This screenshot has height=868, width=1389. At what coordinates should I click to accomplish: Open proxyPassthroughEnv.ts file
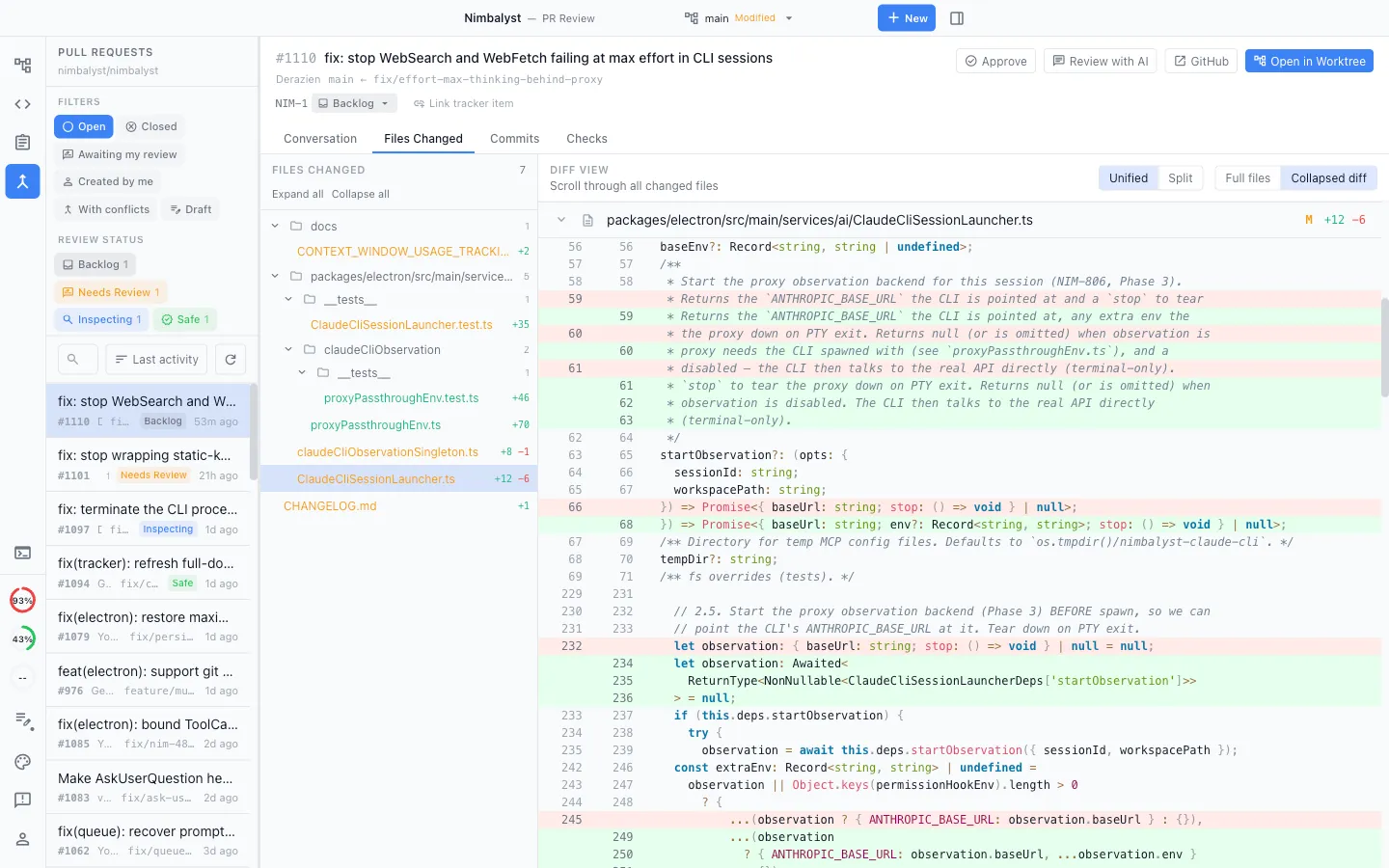click(398, 424)
